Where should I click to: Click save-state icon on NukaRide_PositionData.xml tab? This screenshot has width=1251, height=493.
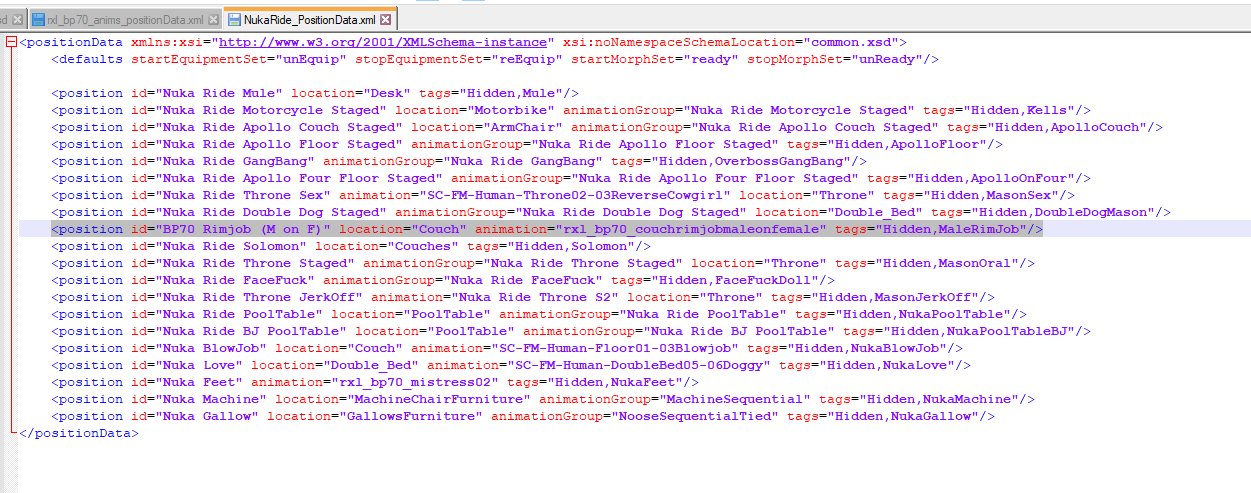point(233,20)
